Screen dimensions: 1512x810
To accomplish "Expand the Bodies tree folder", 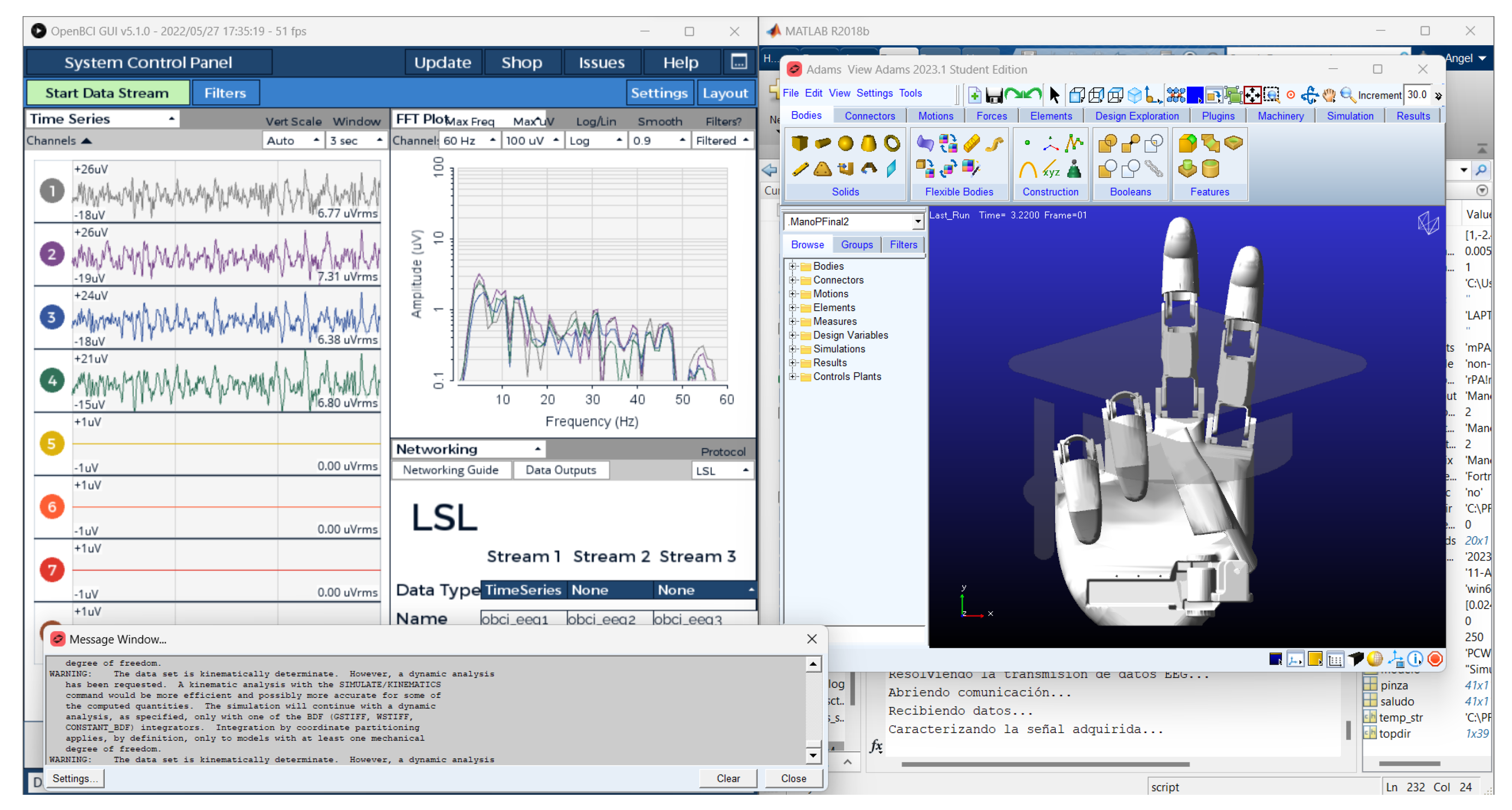I will coord(792,266).
